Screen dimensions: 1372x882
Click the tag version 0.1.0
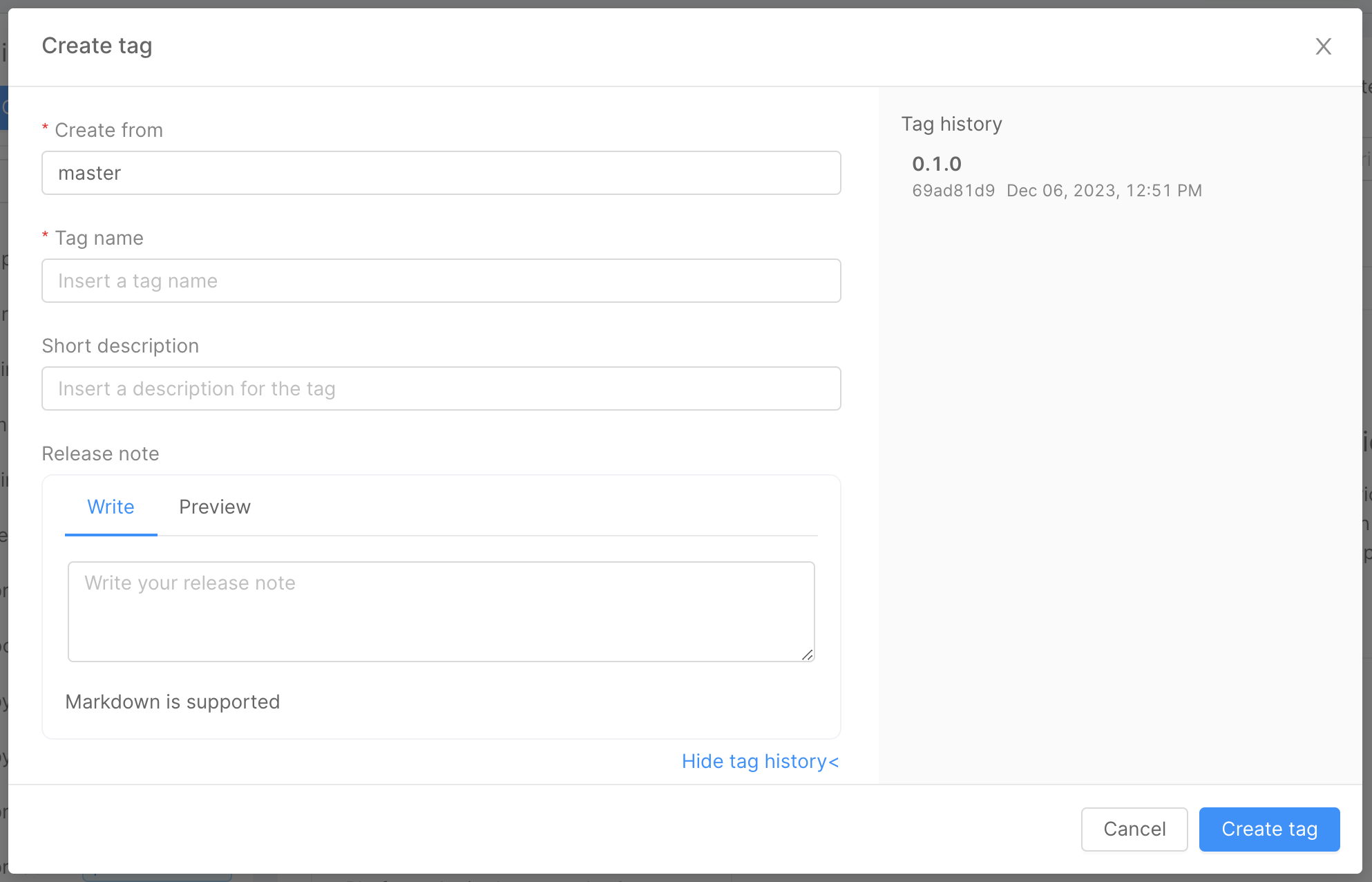coord(937,164)
